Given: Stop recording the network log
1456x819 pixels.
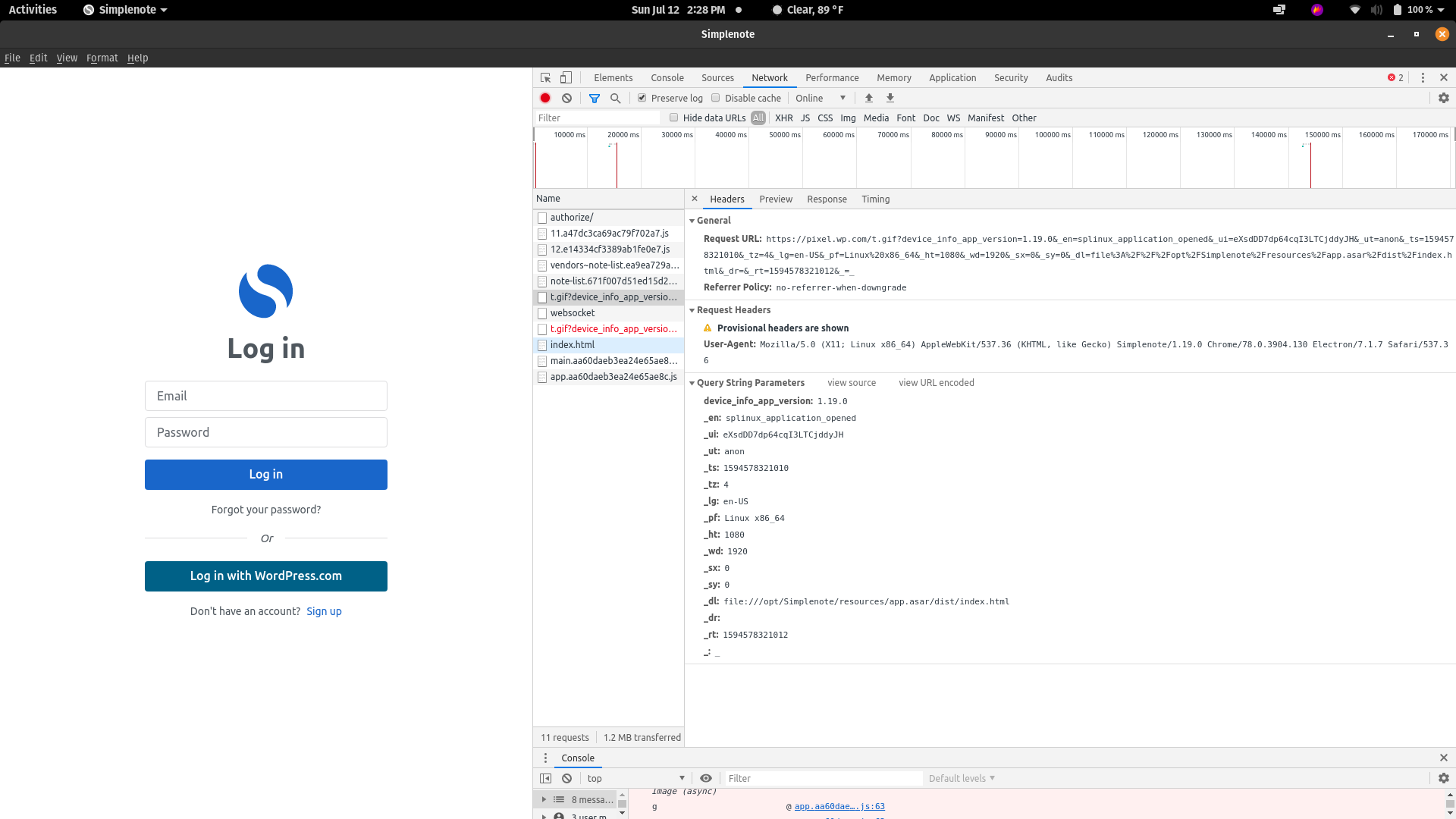Looking at the screenshot, I should click(545, 98).
